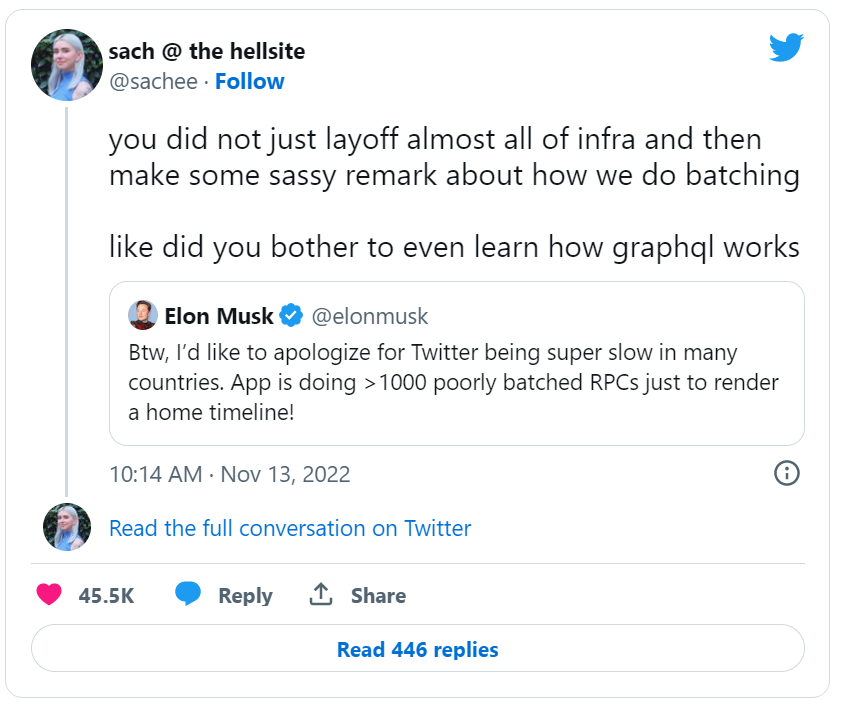Open the tweet info circle icon
This screenshot has height=705, width=841.
click(x=787, y=473)
